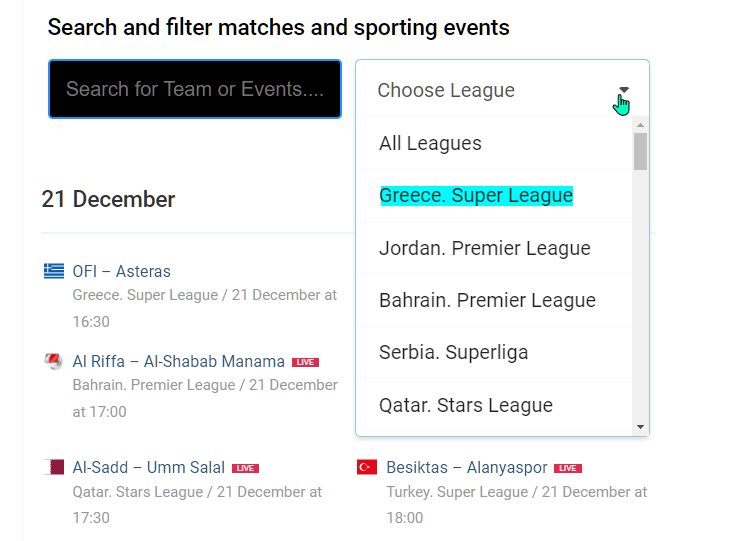750x541 pixels.
Task: Collapse the Choose League dropdown arrow
Action: point(624,90)
